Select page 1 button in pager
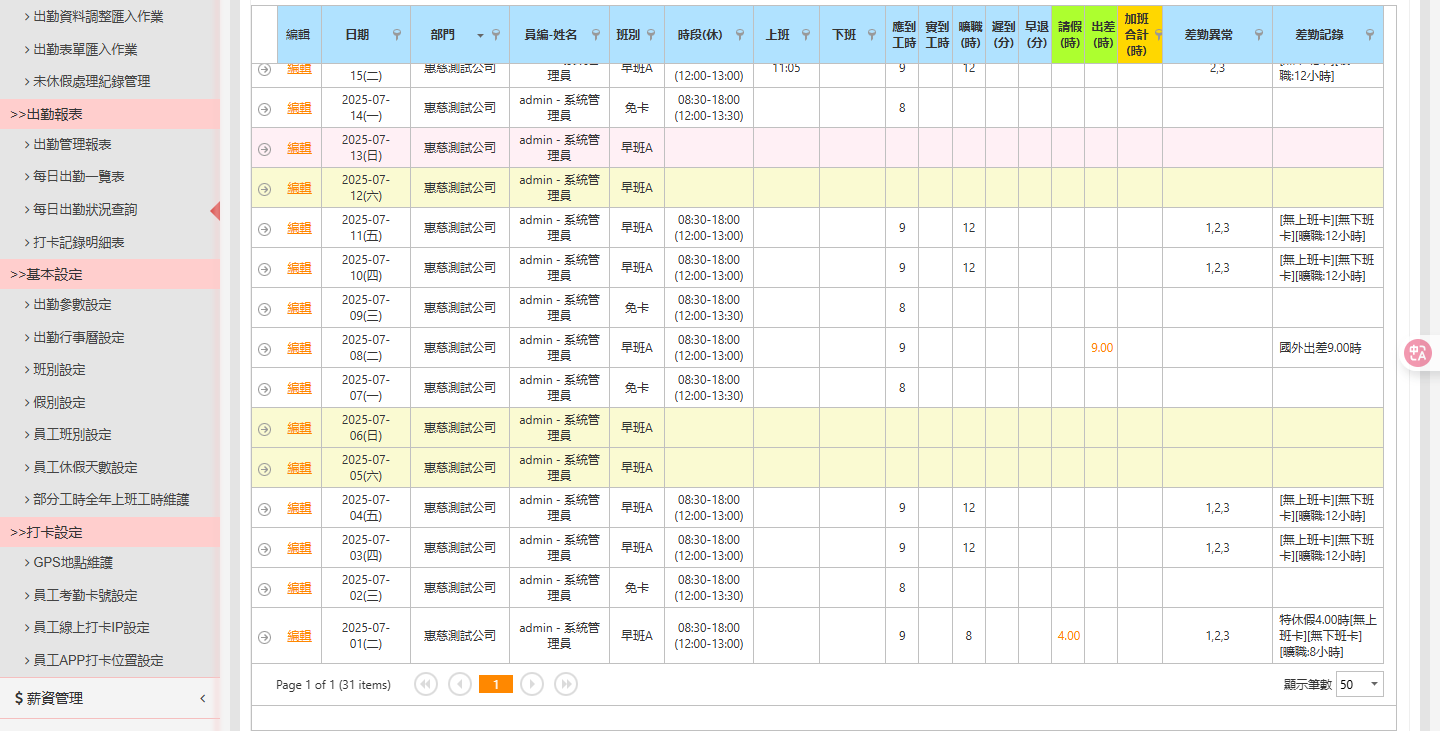 click(496, 684)
